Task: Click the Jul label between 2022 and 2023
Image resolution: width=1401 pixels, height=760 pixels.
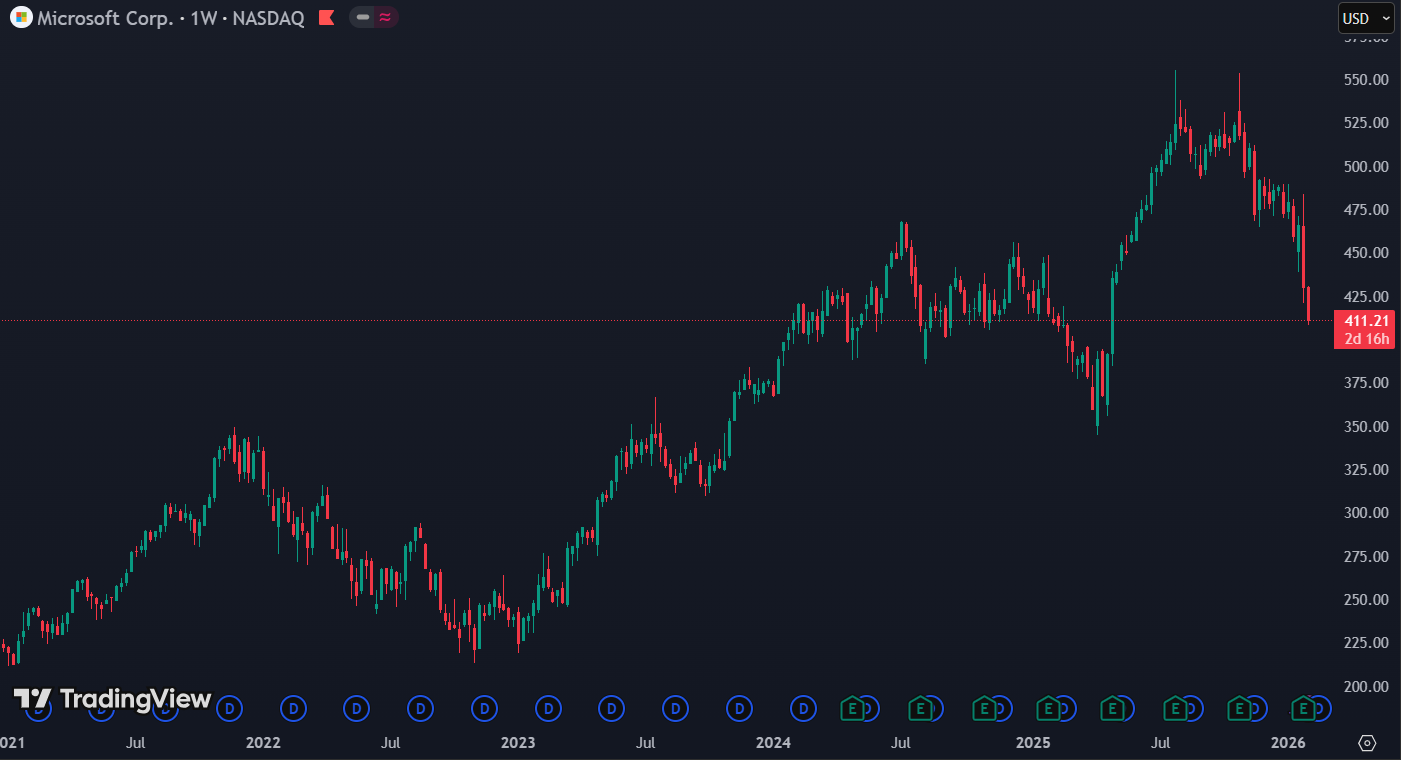Action: (x=391, y=743)
